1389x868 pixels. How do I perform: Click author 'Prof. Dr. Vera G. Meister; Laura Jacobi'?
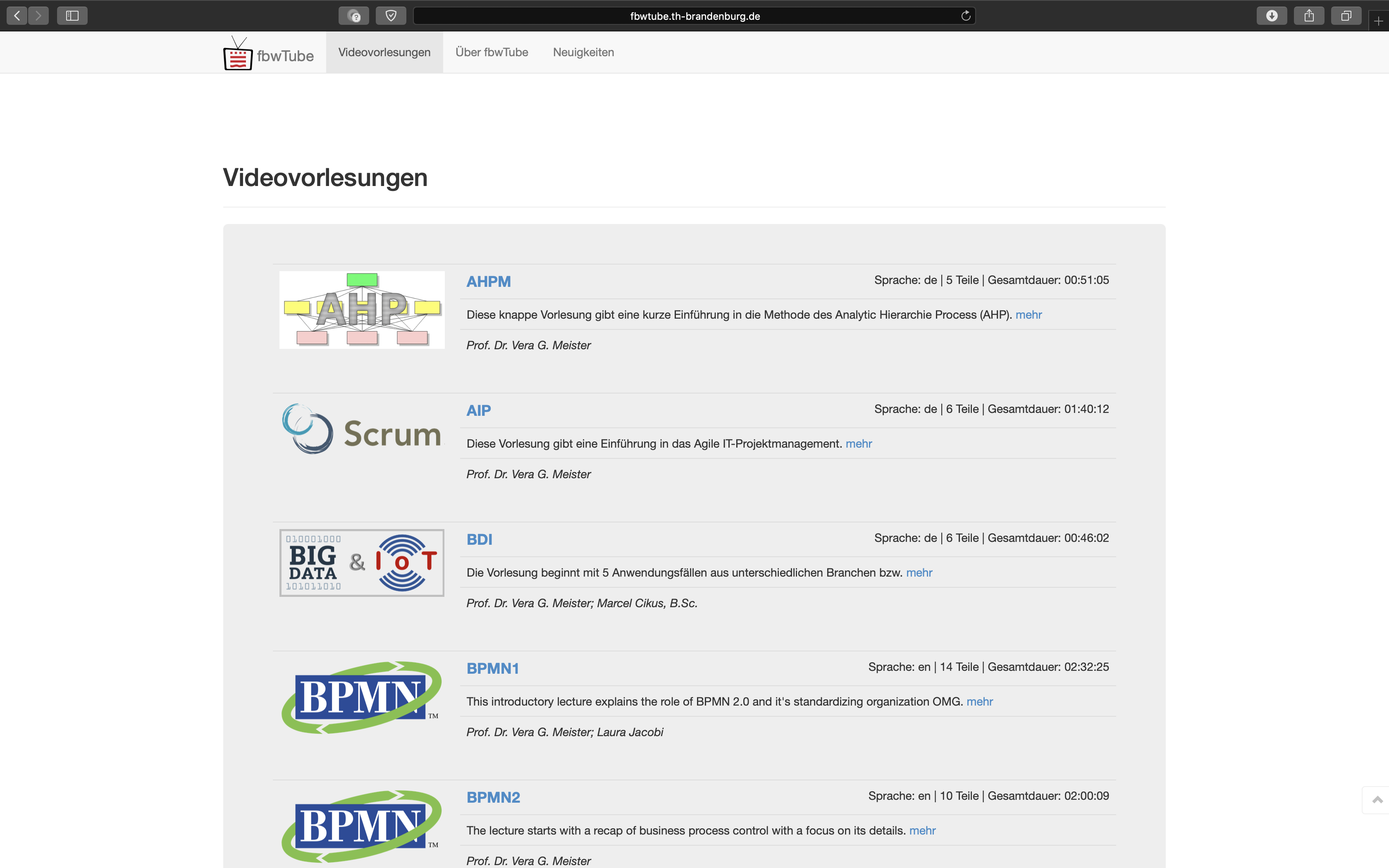coord(565,732)
